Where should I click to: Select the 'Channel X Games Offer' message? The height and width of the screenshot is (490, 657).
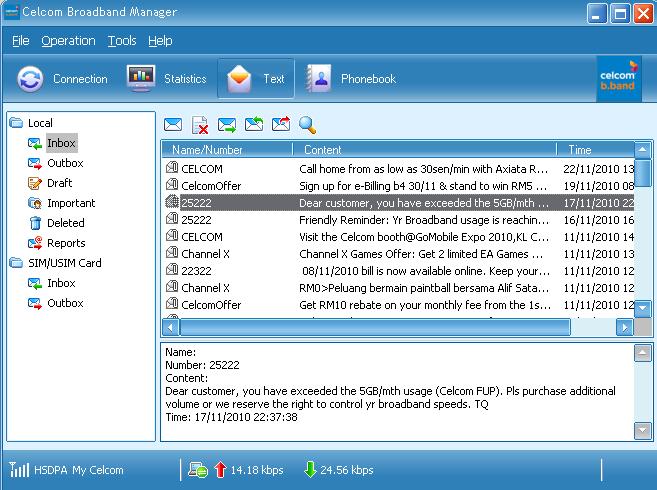click(398, 254)
